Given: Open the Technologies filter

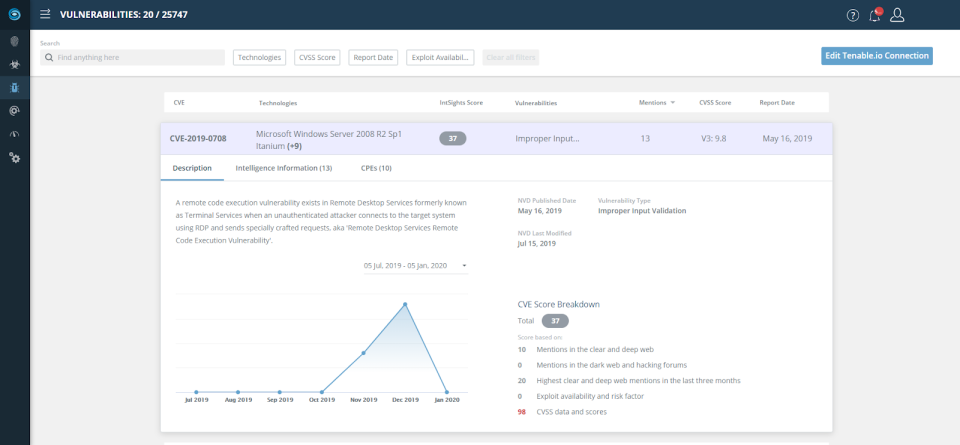Looking at the screenshot, I should pyautogui.click(x=260, y=58).
